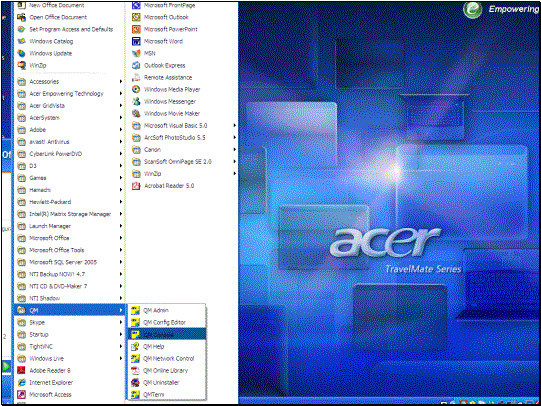Choose Open Office Document
Screen dimensions: 541x406
click(x=69, y=17)
